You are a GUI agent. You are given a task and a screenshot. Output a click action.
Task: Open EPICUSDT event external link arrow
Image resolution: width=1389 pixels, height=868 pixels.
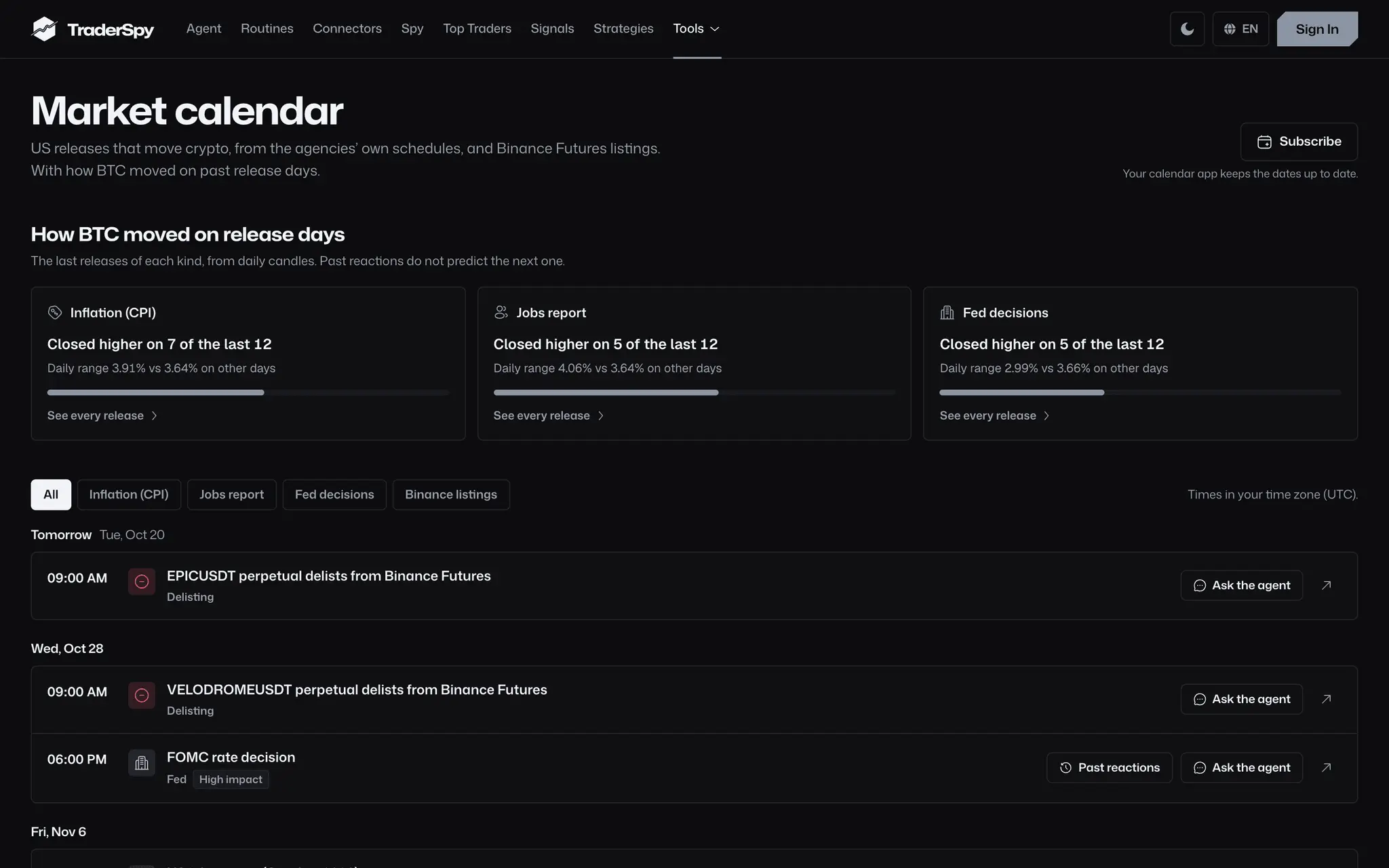click(x=1327, y=585)
